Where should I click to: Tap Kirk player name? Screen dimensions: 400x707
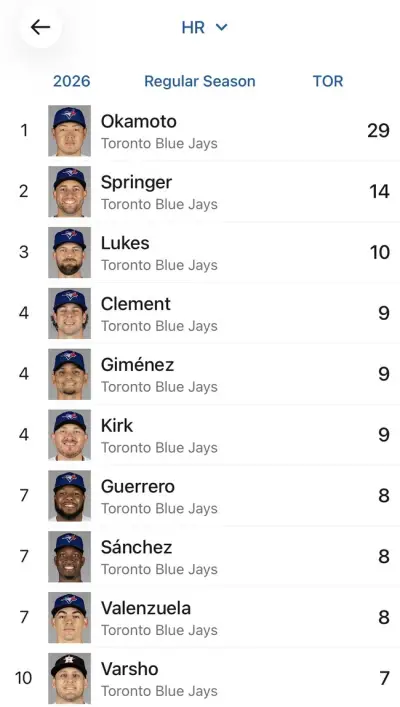pos(117,426)
